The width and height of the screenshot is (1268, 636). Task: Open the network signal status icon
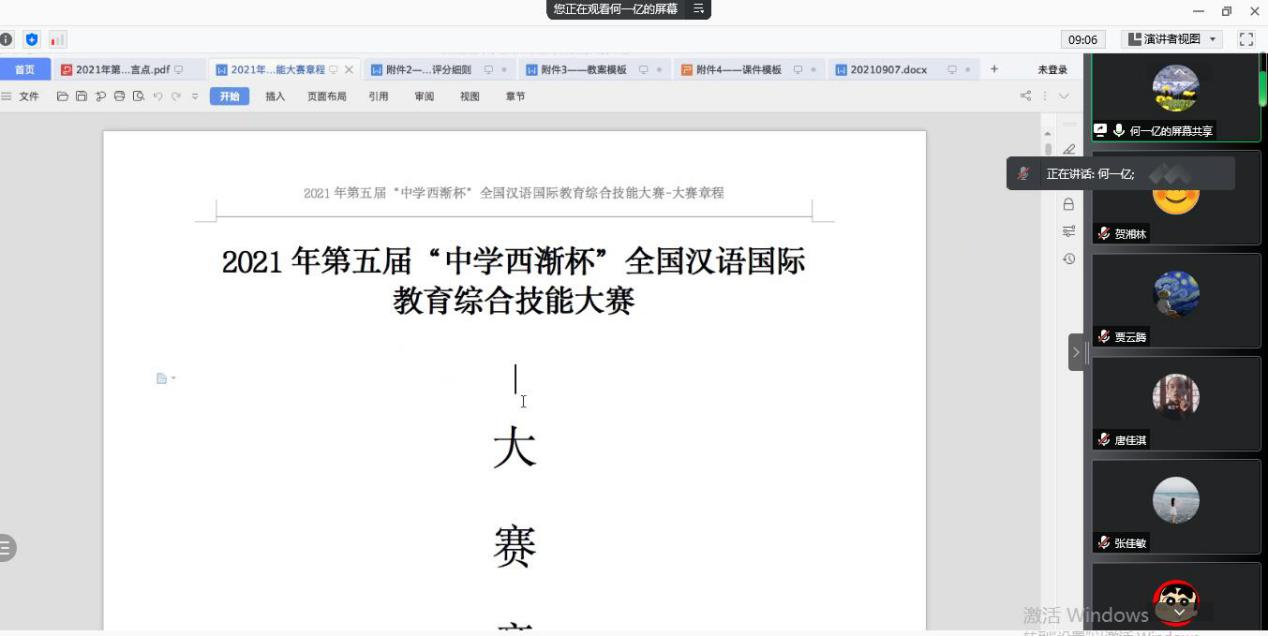point(57,40)
